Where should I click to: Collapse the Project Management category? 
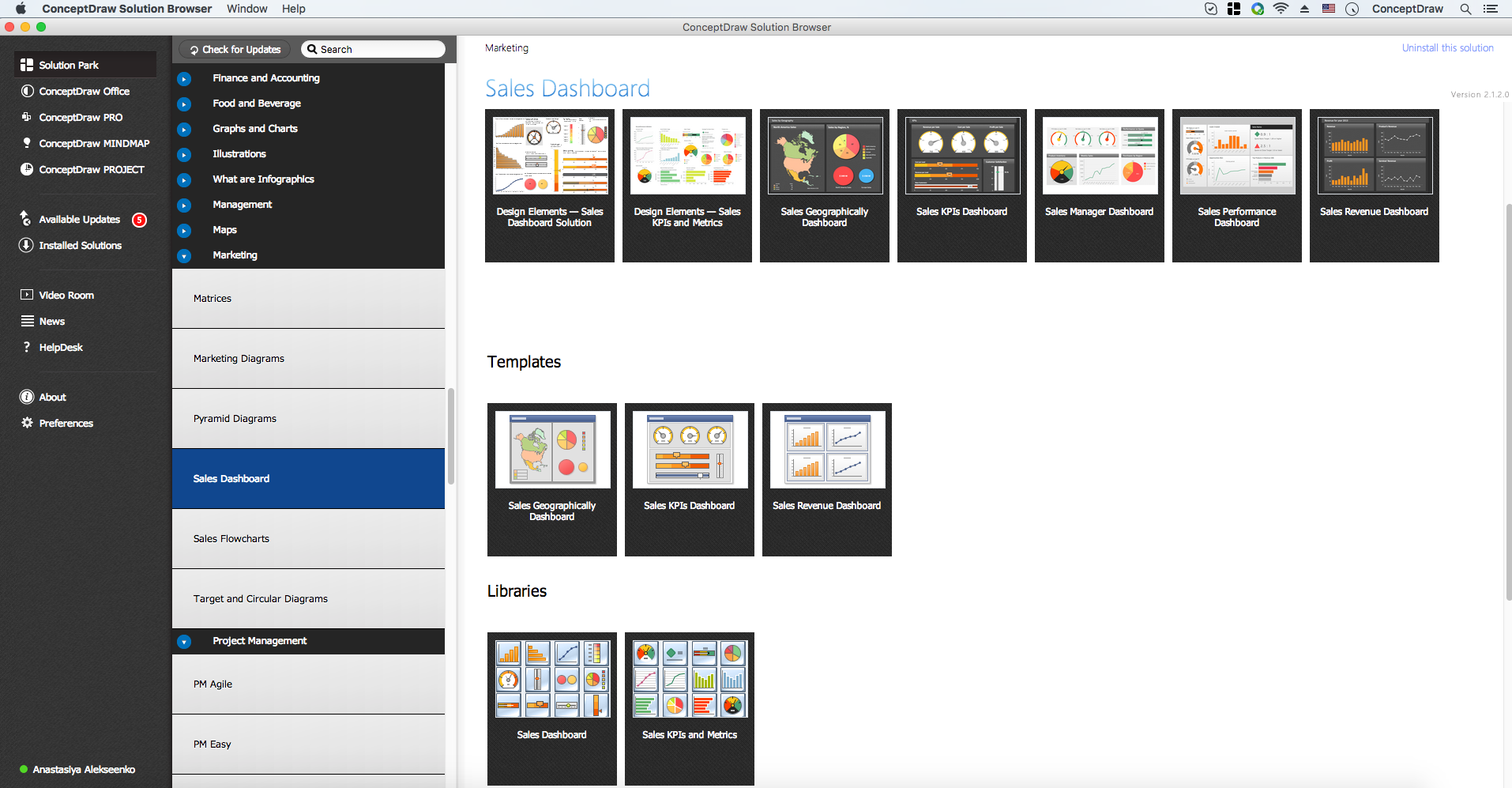point(184,642)
